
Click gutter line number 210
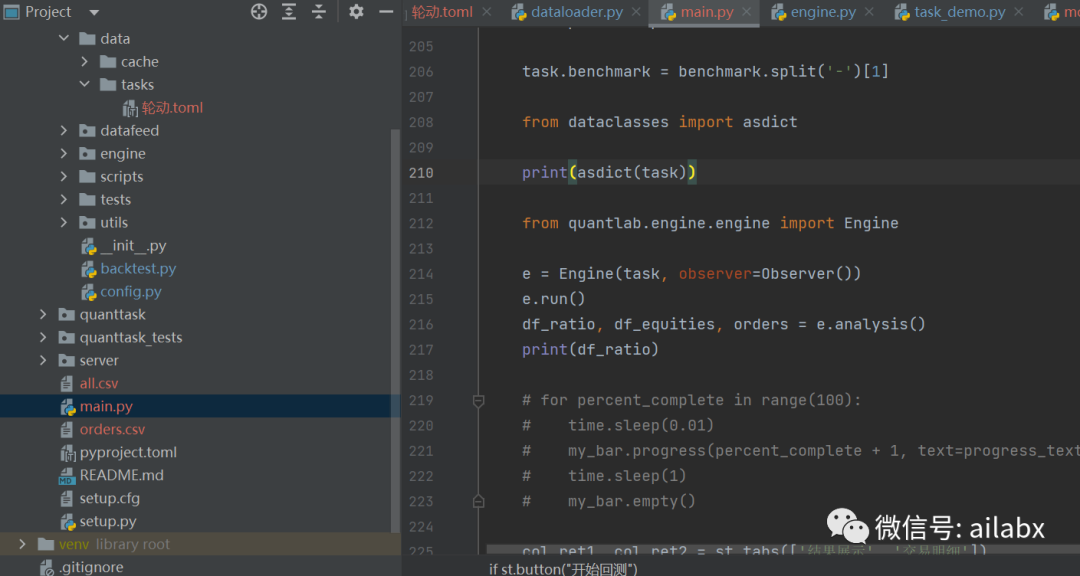point(421,173)
